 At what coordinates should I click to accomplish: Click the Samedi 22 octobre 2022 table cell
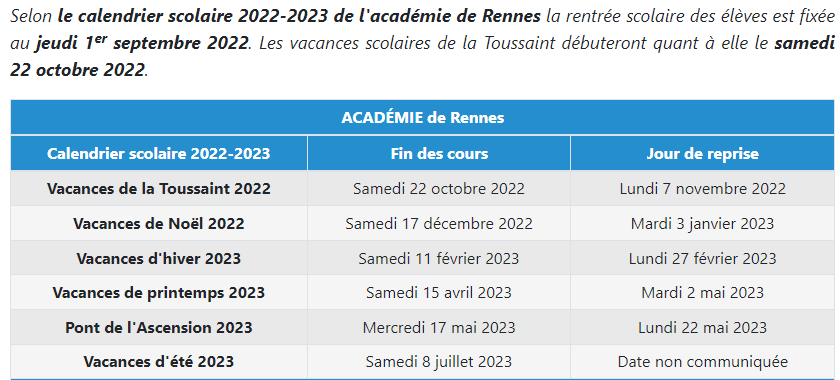coord(439,189)
